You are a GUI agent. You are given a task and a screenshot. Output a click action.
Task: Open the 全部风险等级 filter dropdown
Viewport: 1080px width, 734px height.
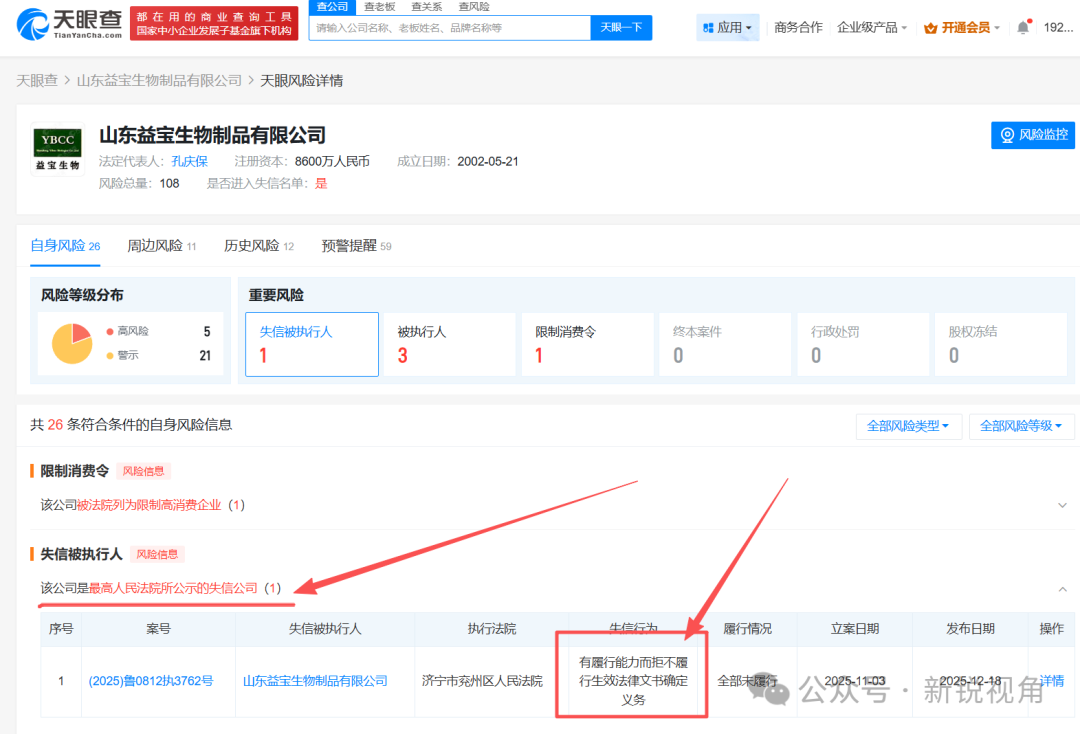(x=1022, y=426)
